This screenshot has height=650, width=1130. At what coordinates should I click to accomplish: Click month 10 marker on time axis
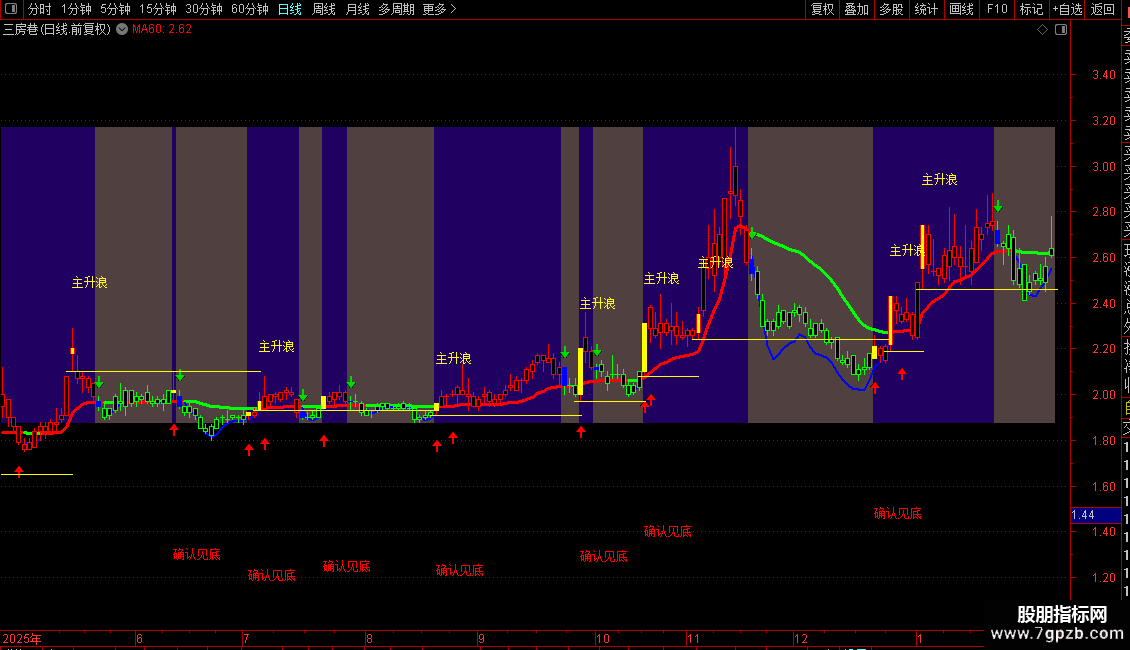click(602, 639)
